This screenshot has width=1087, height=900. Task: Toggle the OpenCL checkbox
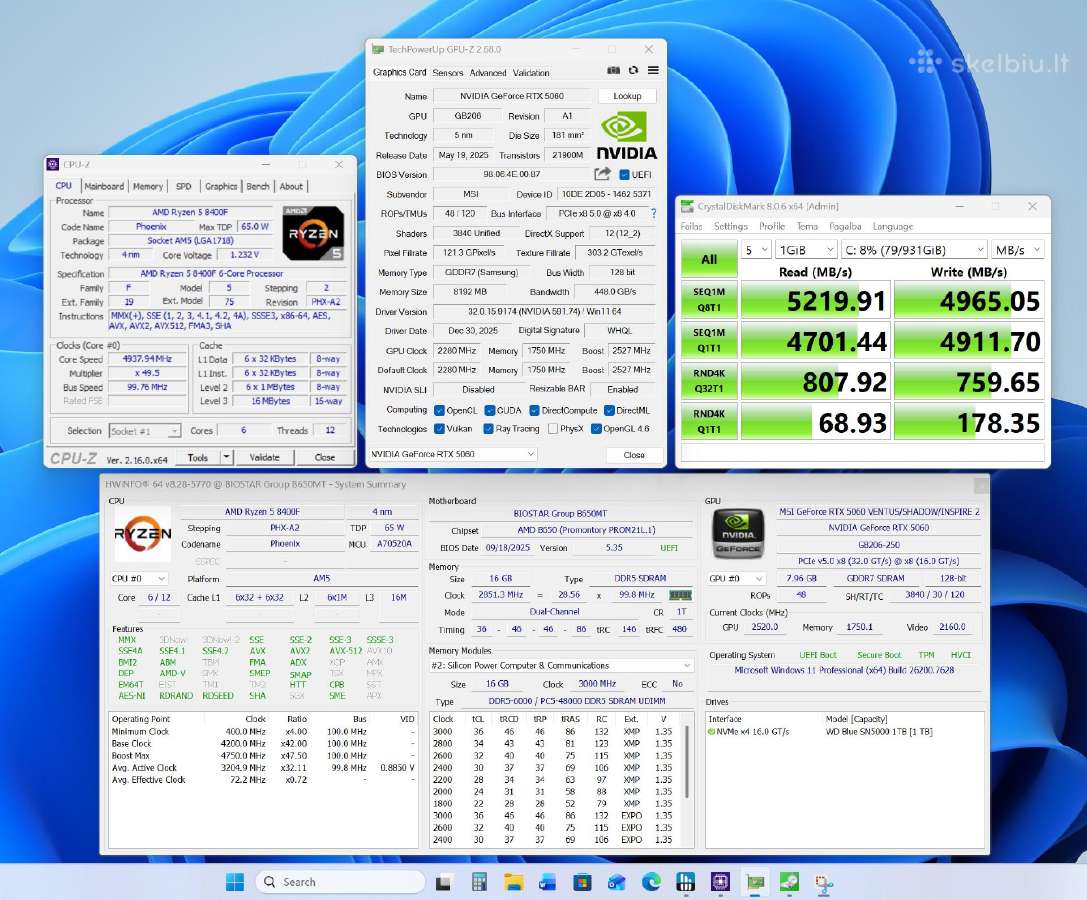point(439,410)
